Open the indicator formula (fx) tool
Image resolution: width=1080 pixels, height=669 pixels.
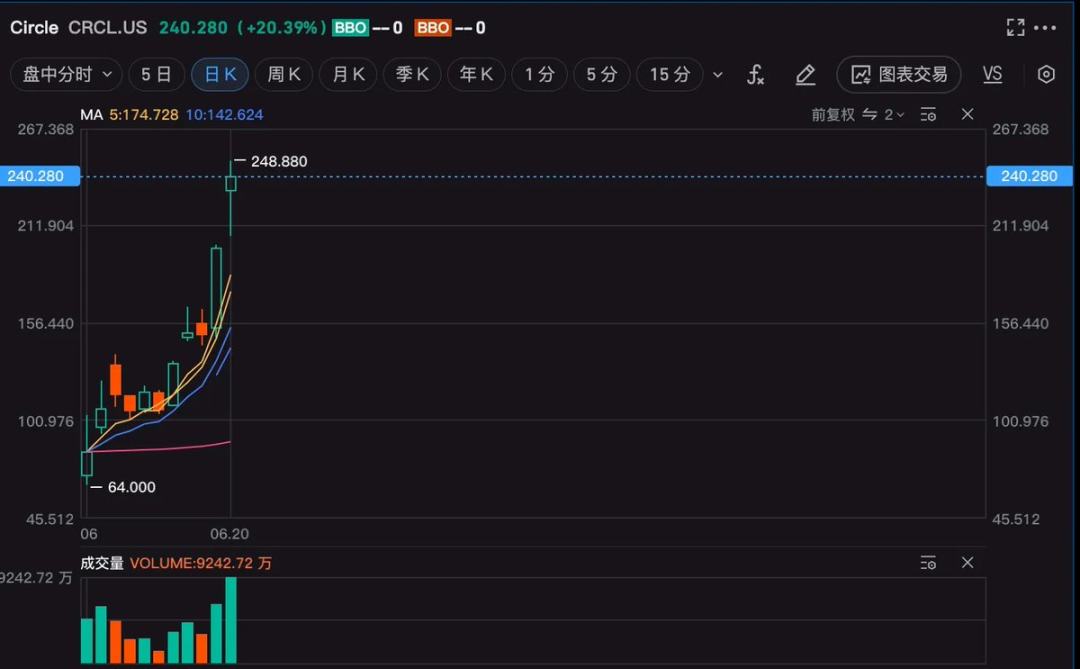point(756,75)
